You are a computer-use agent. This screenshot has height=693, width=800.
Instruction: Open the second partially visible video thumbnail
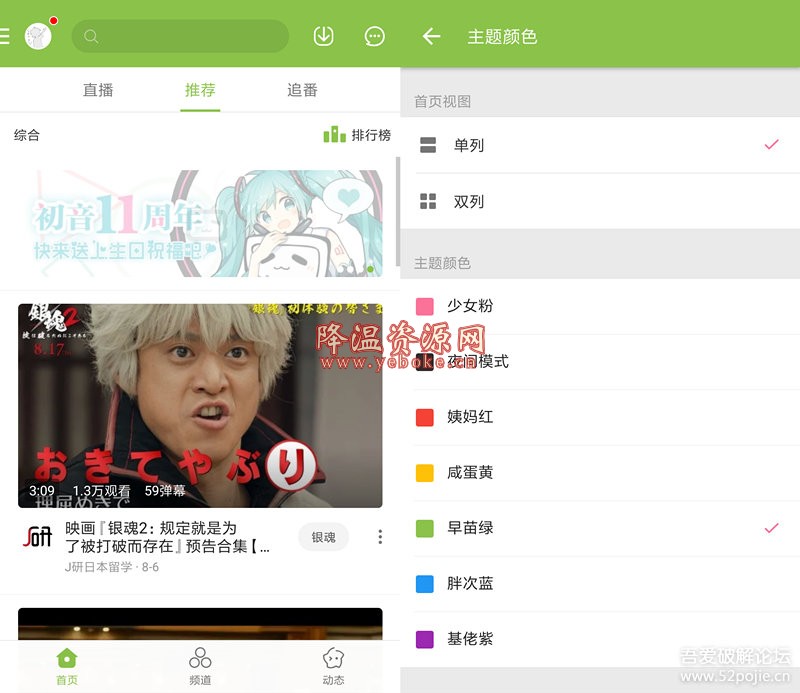pos(200,624)
